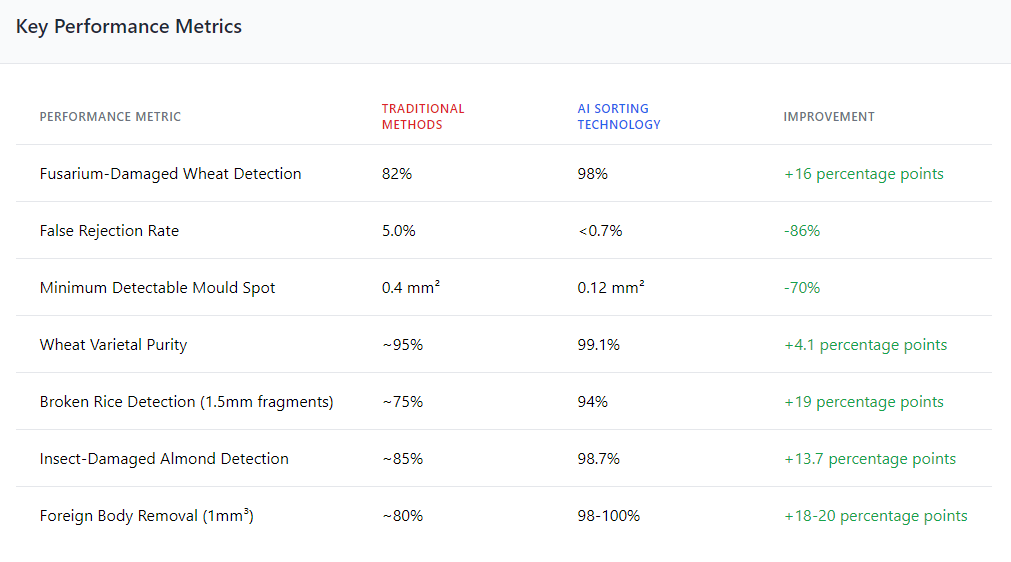Click the AI Sorting Technology column header
The height and width of the screenshot is (562, 1011).
tap(619, 117)
